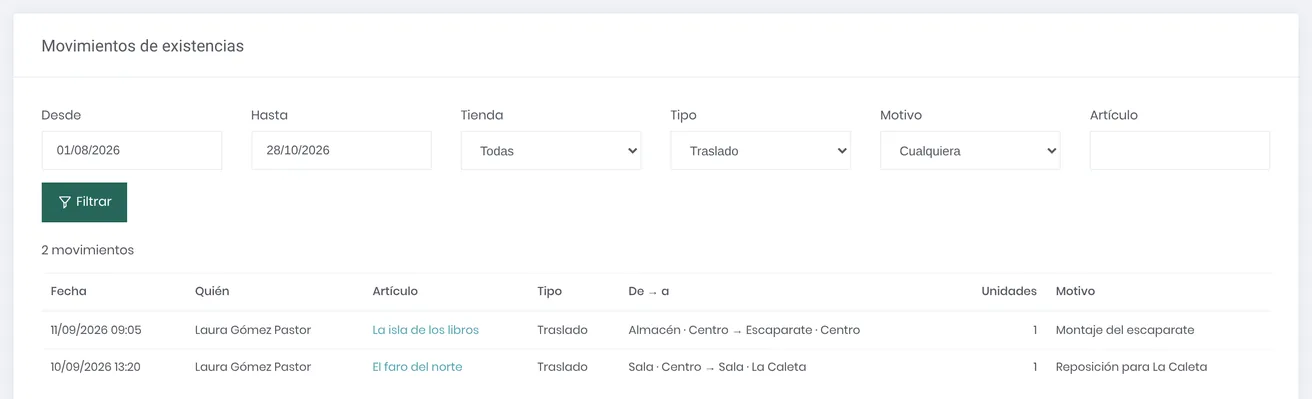Click the Tipo column header in table
Screen dimensions: 1312x399
click(549, 291)
